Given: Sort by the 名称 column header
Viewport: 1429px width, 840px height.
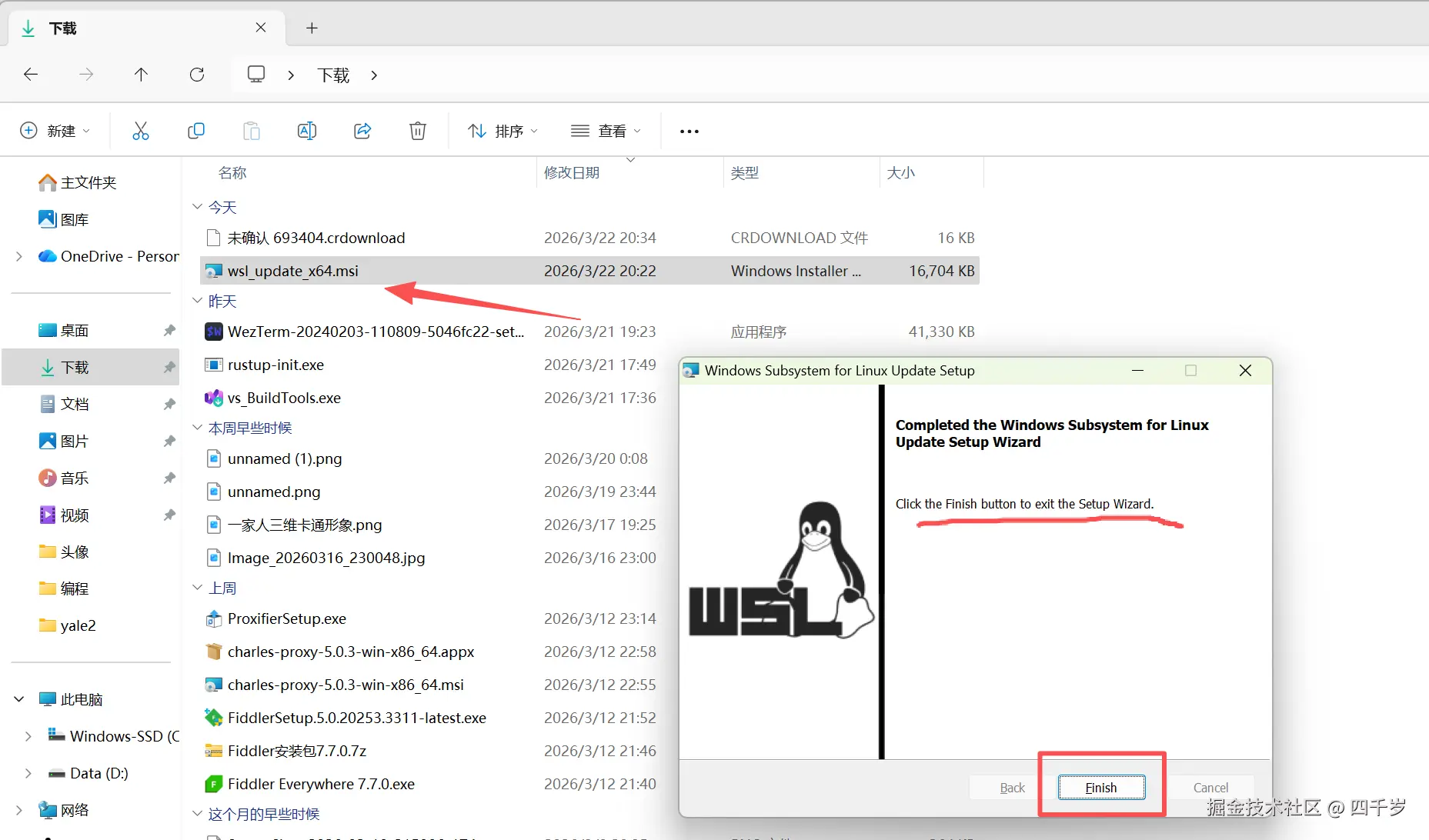Looking at the screenshot, I should point(232,172).
